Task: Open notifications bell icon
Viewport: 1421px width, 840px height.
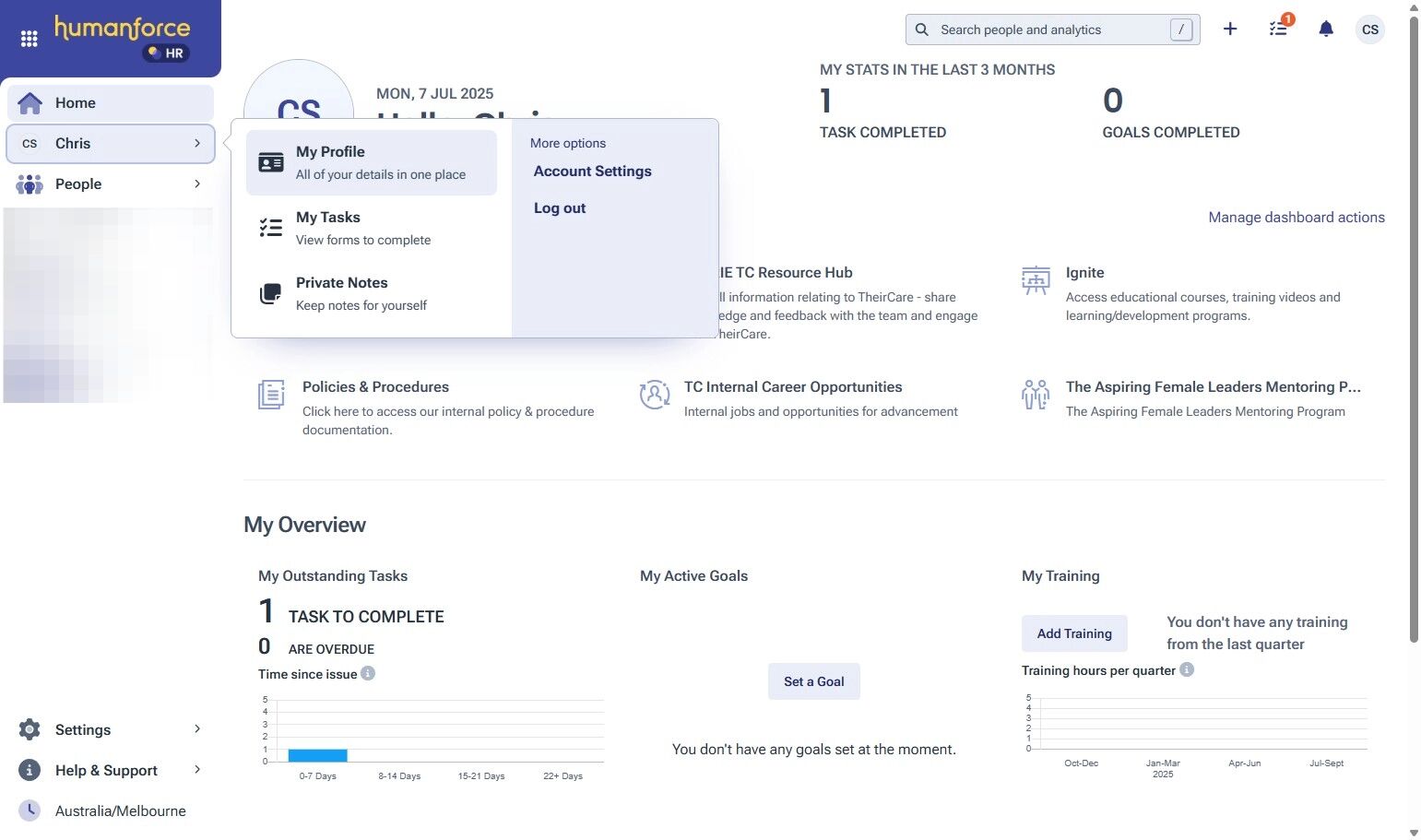Action: [x=1326, y=30]
